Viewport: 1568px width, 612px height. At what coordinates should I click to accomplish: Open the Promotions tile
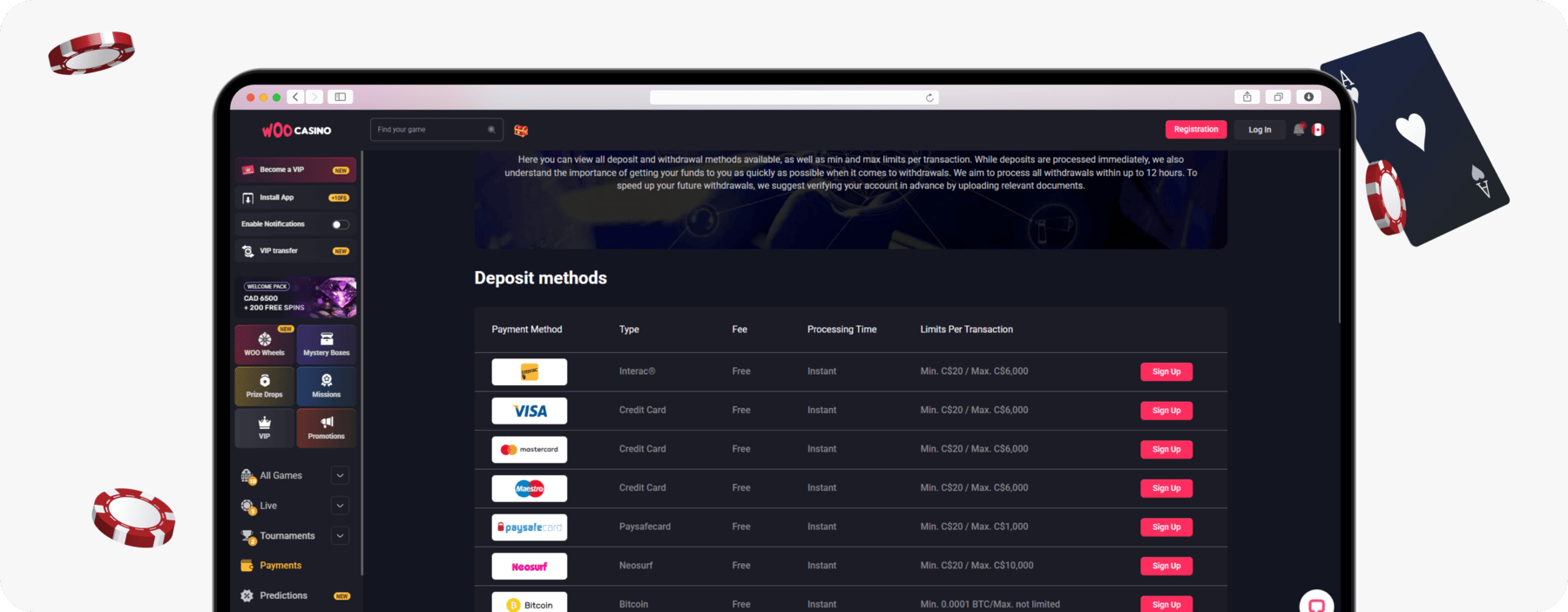(x=327, y=427)
